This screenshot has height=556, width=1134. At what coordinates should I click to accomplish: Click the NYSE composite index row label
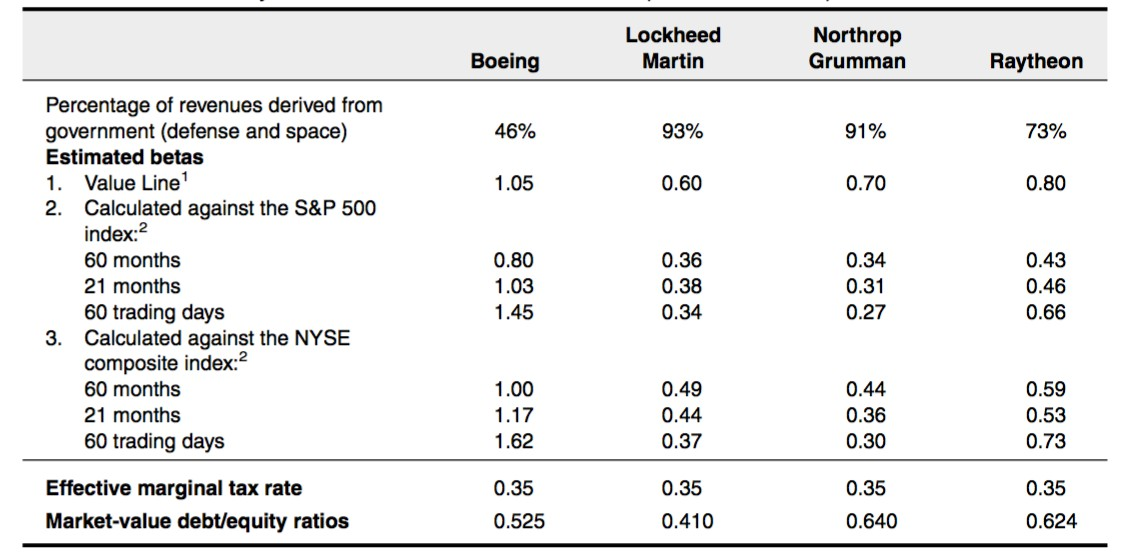(x=217, y=338)
